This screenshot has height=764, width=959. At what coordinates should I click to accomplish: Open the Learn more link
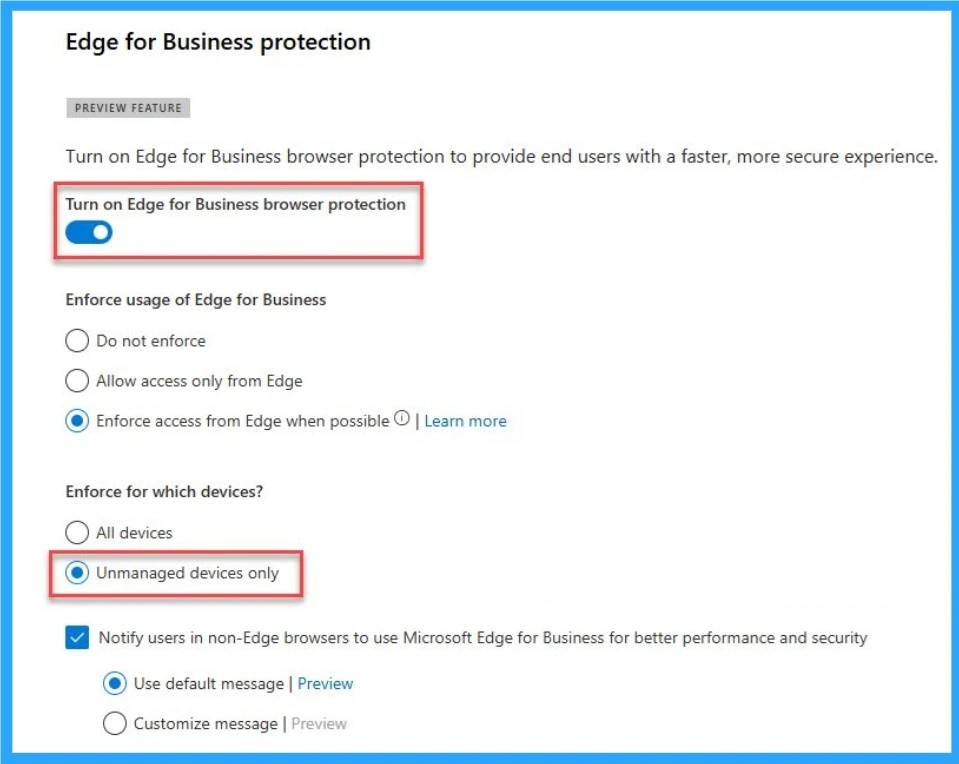tap(465, 420)
